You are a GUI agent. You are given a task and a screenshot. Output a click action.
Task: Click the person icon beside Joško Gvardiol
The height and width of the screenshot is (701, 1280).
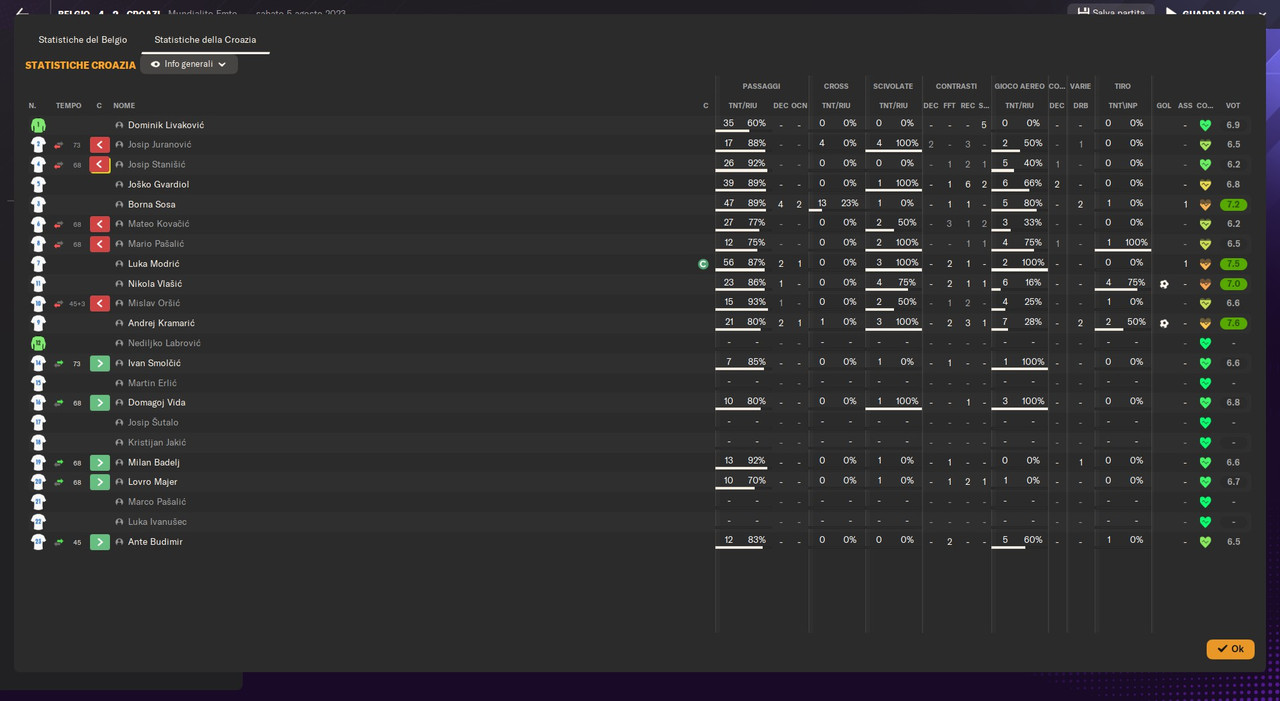click(x=119, y=185)
